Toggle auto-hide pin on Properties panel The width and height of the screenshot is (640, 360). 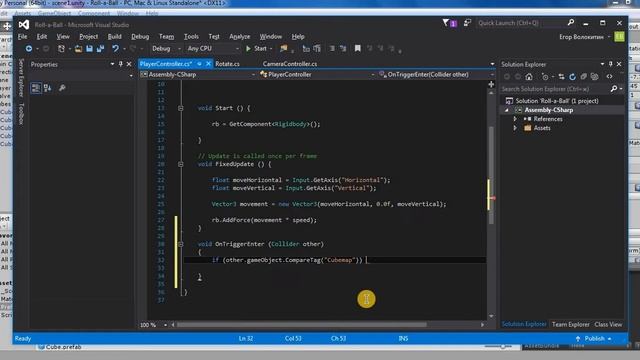[x=120, y=64]
